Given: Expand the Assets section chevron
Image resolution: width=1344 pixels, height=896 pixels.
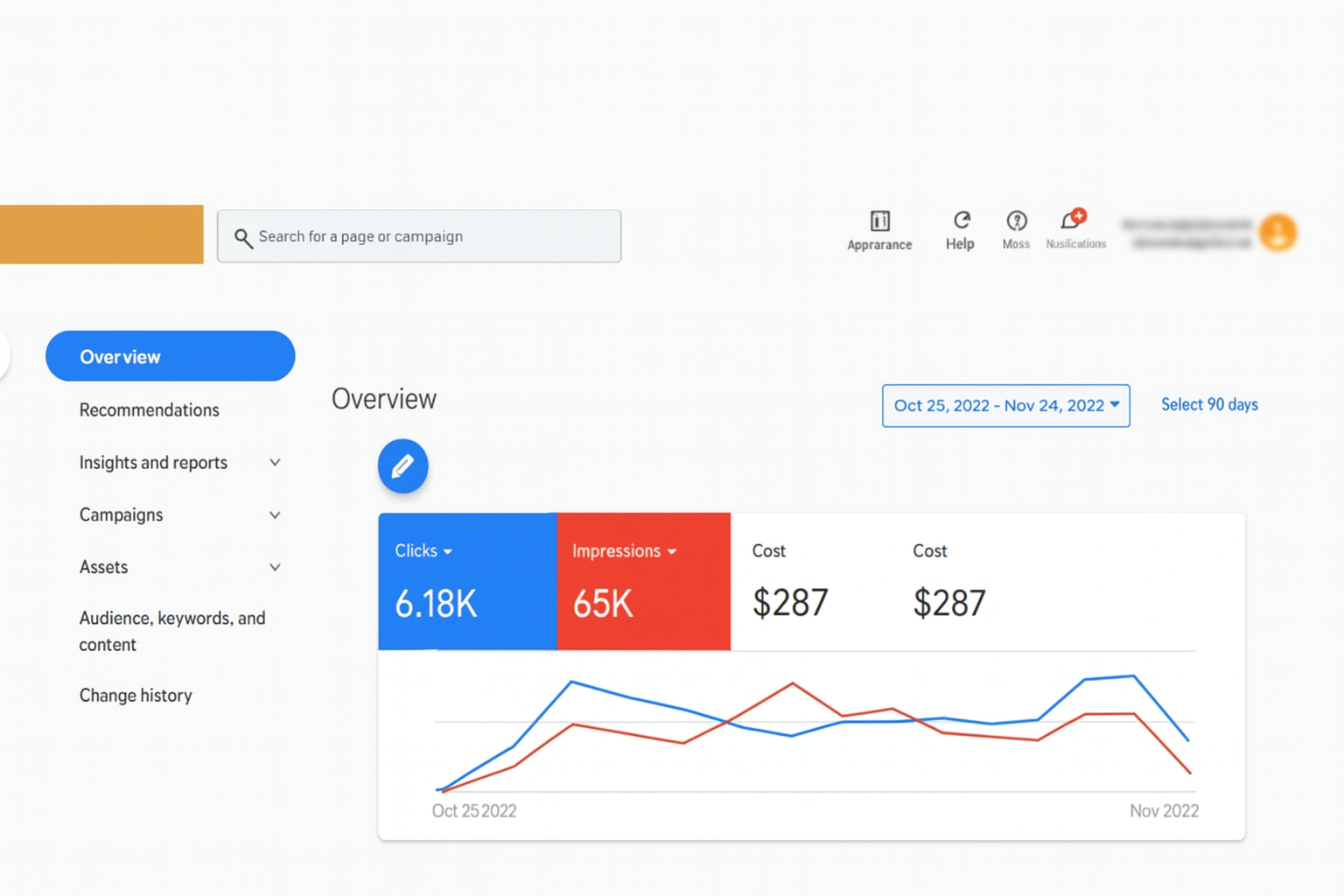Looking at the screenshot, I should pyautogui.click(x=275, y=568).
